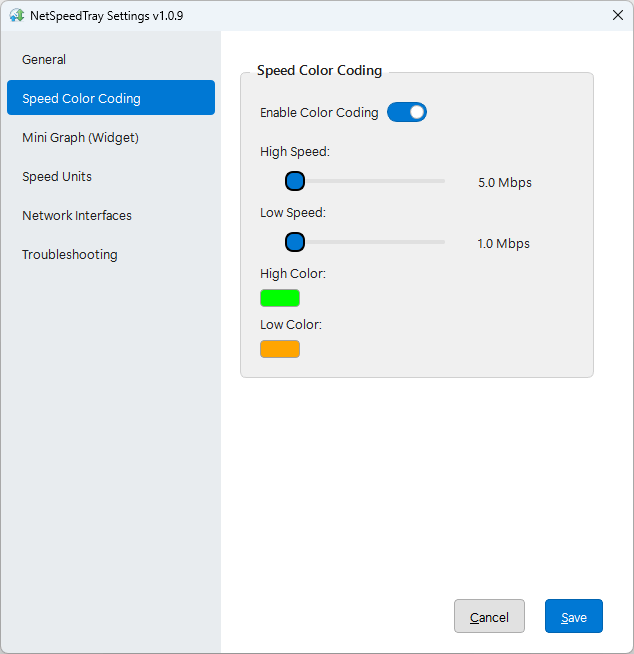
Task: Select the Speed Color Coding section
Action: (x=111, y=98)
